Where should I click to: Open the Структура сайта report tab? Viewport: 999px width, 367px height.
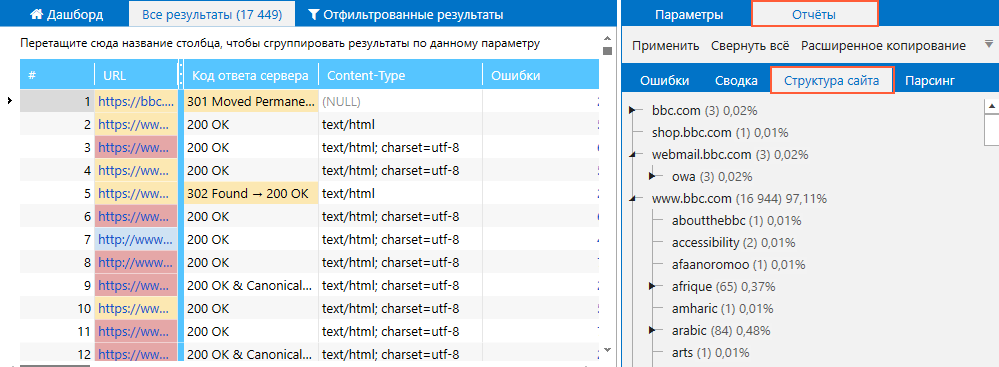pyautogui.click(x=832, y=80)
